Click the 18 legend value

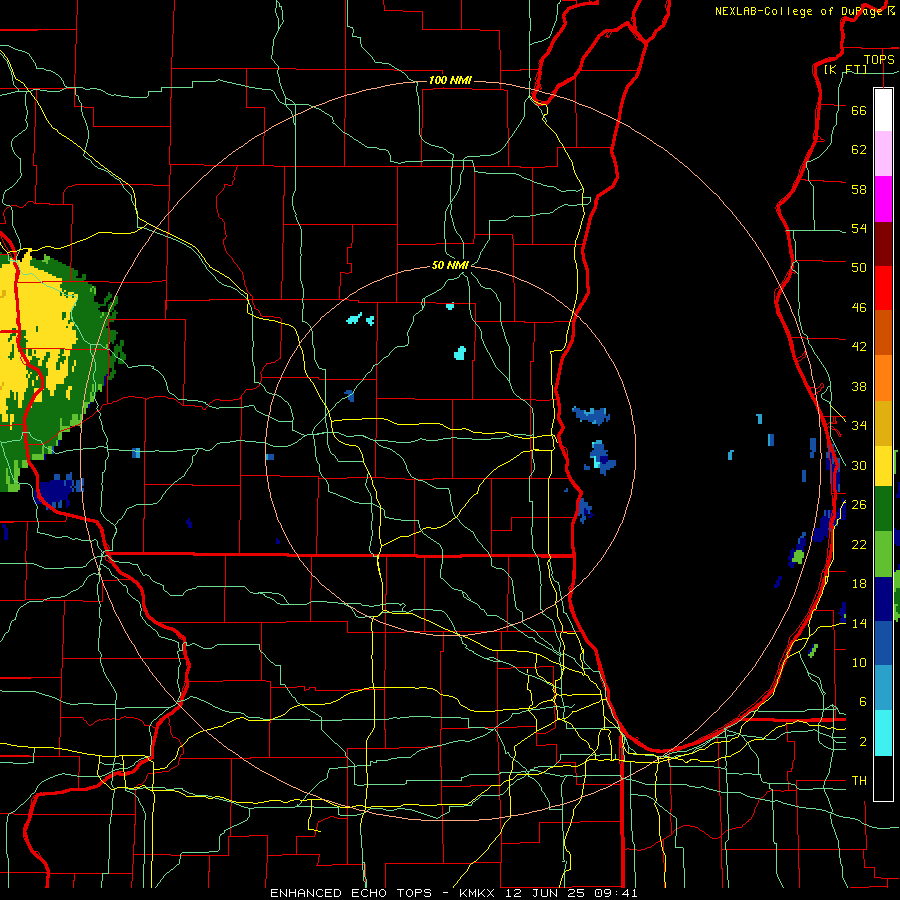(x=859, y=584)
